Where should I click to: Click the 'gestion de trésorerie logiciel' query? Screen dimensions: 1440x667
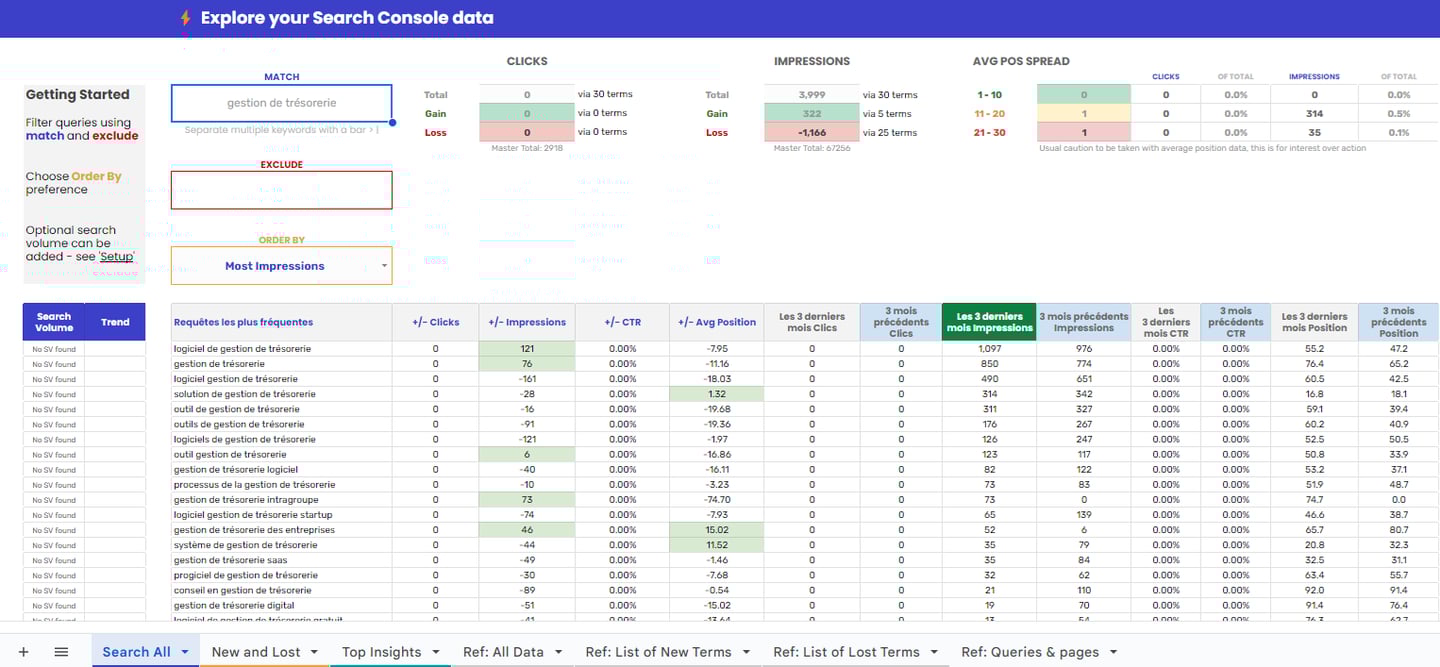tap(236, 469)
